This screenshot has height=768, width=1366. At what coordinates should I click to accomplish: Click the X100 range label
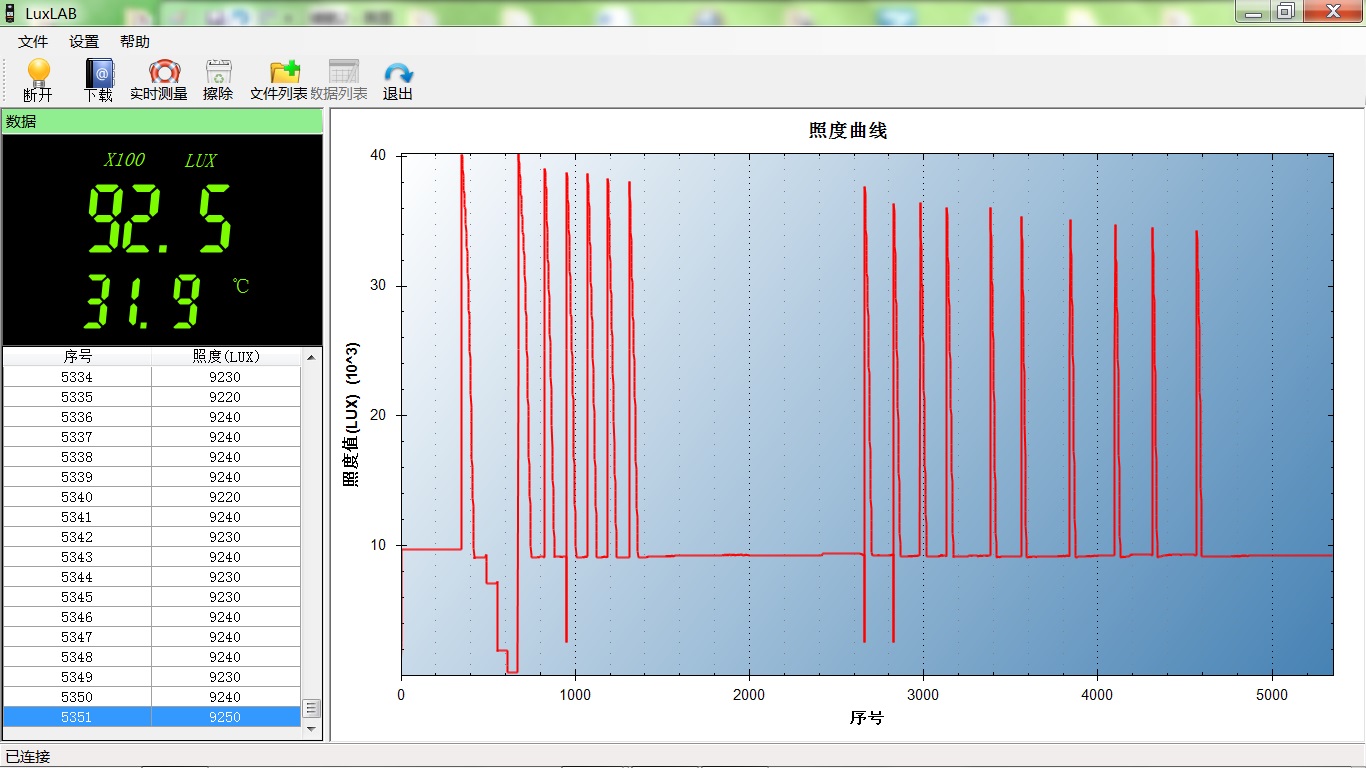(125, 160)
